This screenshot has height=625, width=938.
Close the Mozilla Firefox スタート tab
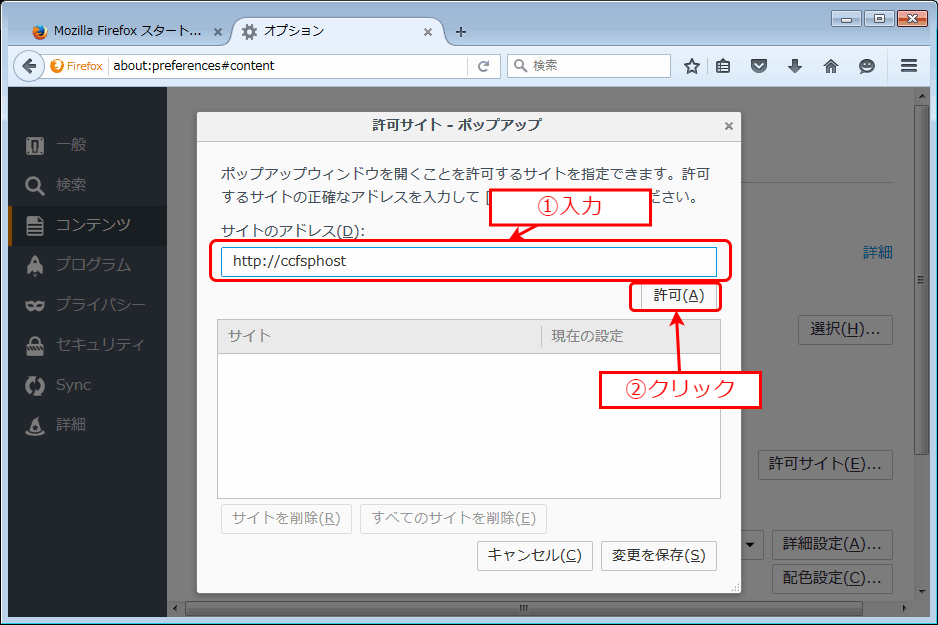[x=218, y=32]
